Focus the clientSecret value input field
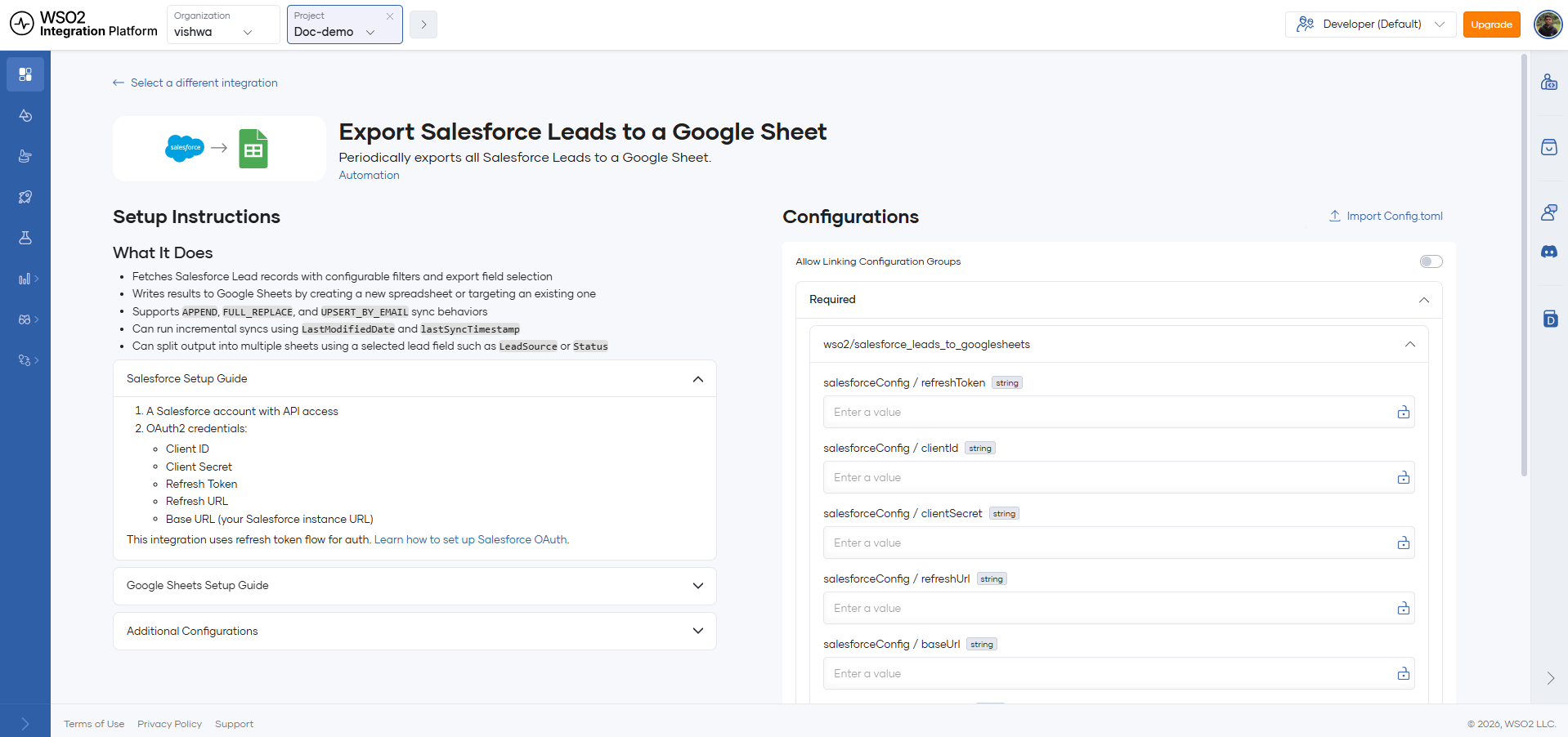Image resolution: width=1568 pixels, height=737 pixels. coord(1118,543)
